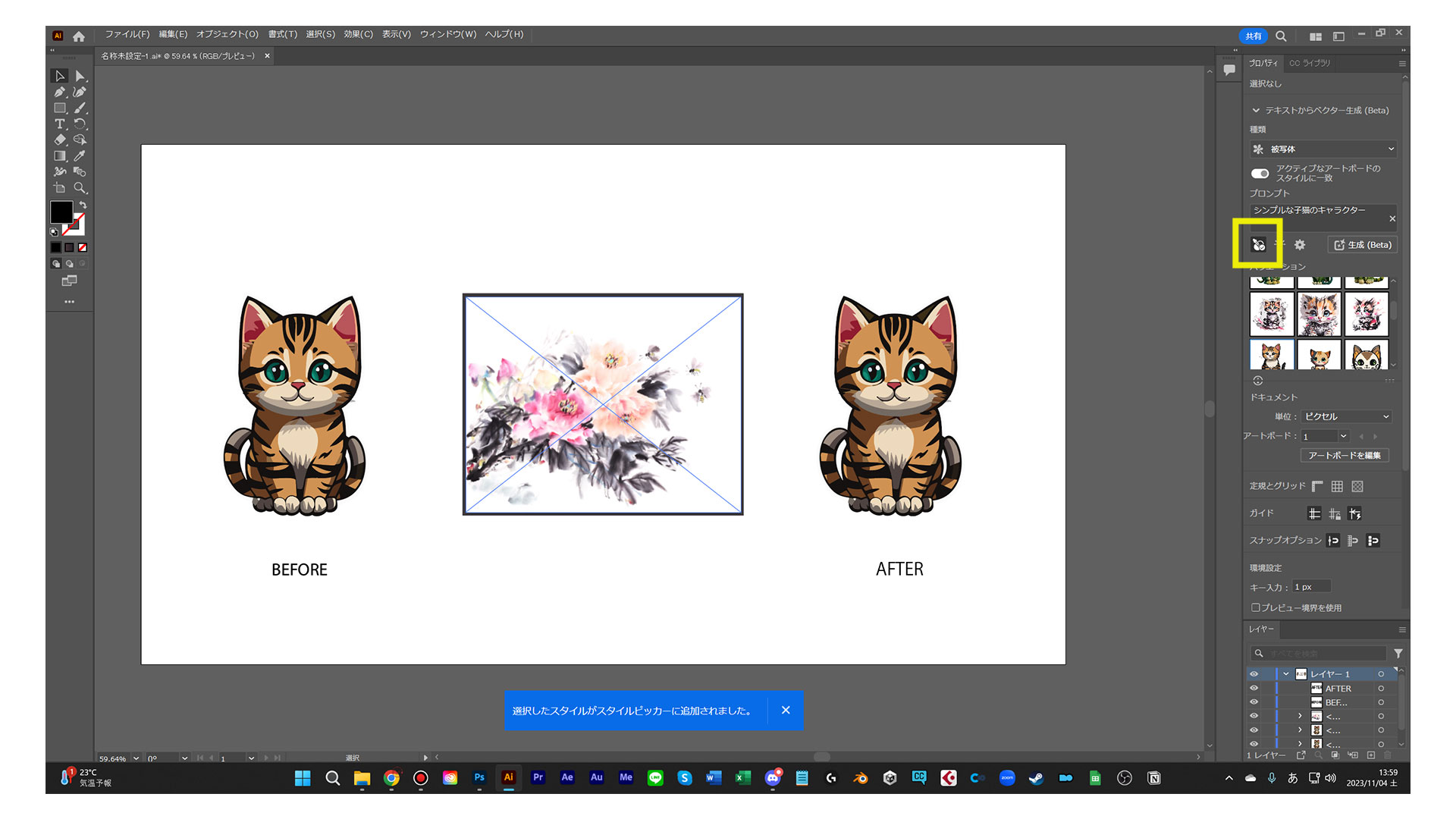Pick the Zoom tool in toolbar

coord(80,187)
